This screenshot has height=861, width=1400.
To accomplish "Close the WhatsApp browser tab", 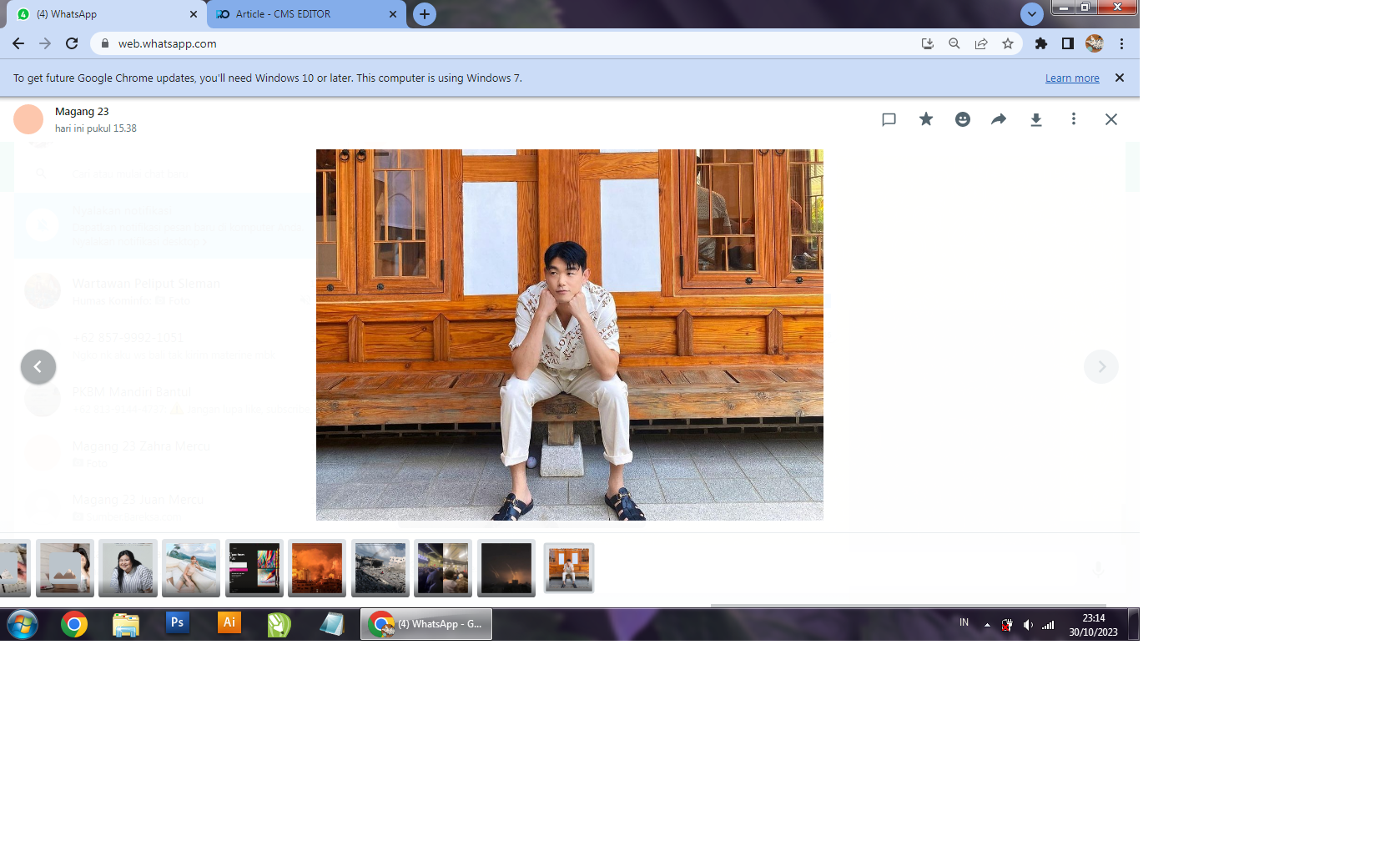I will [194, 14].
